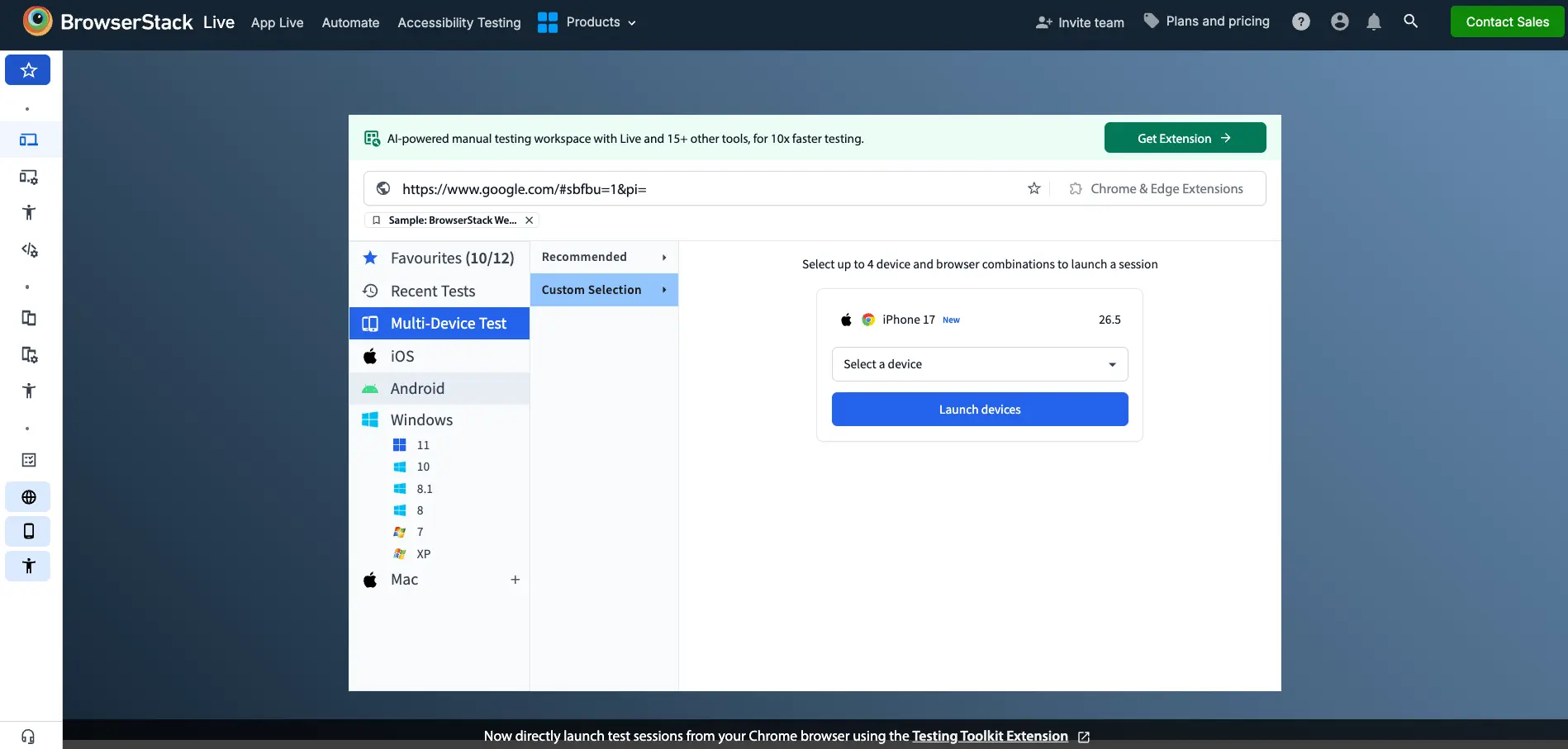The height and width of the screenshot is (749, 1568).
Task: Expand the Mac section with plus icon
Action: point(516,580)
